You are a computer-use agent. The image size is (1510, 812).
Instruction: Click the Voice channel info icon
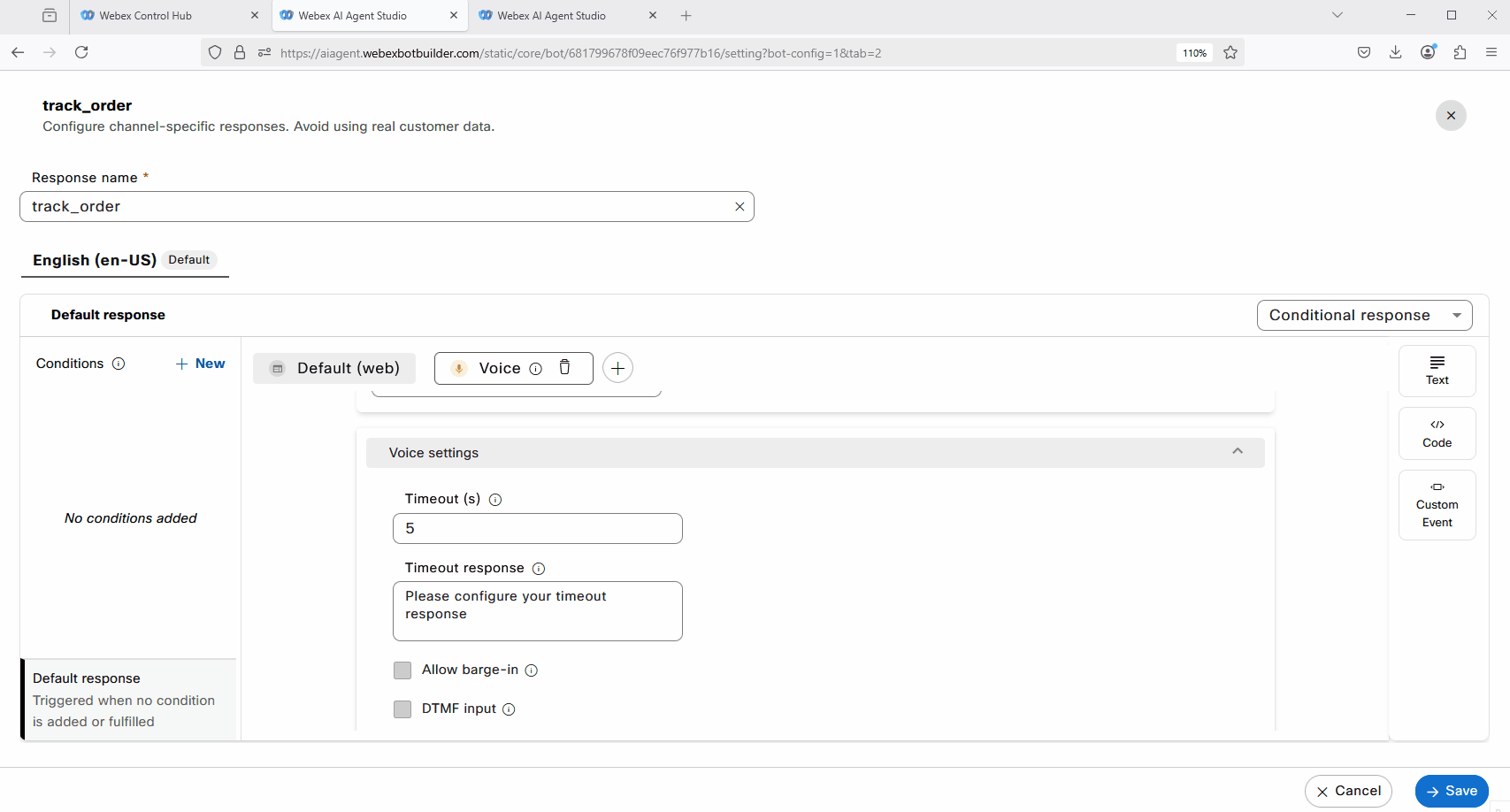(535, 369)
